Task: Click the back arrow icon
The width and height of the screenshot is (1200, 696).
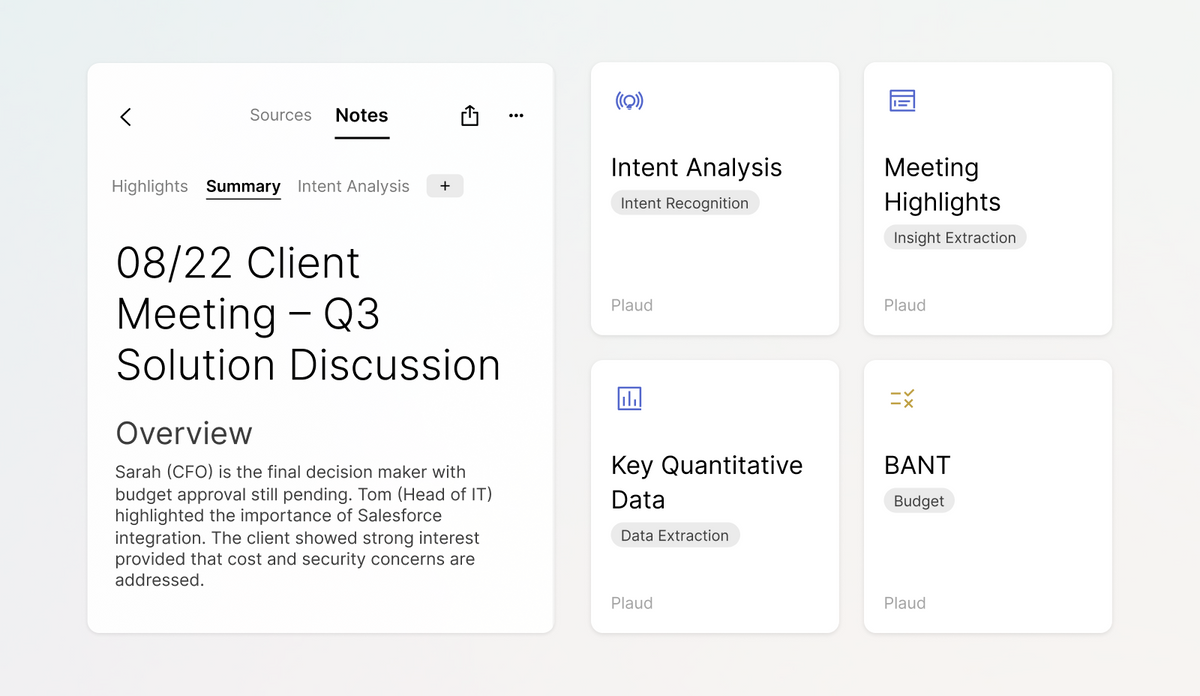Action: point(126,117)
